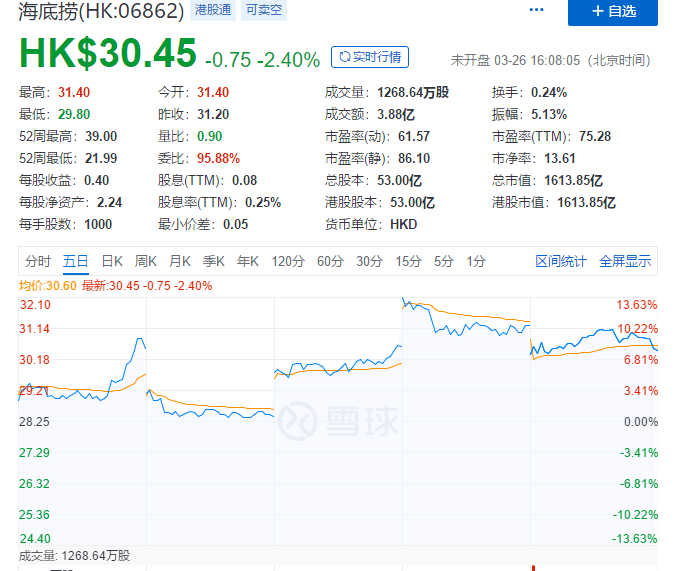Open the 周K chart tab

[146, 261]
